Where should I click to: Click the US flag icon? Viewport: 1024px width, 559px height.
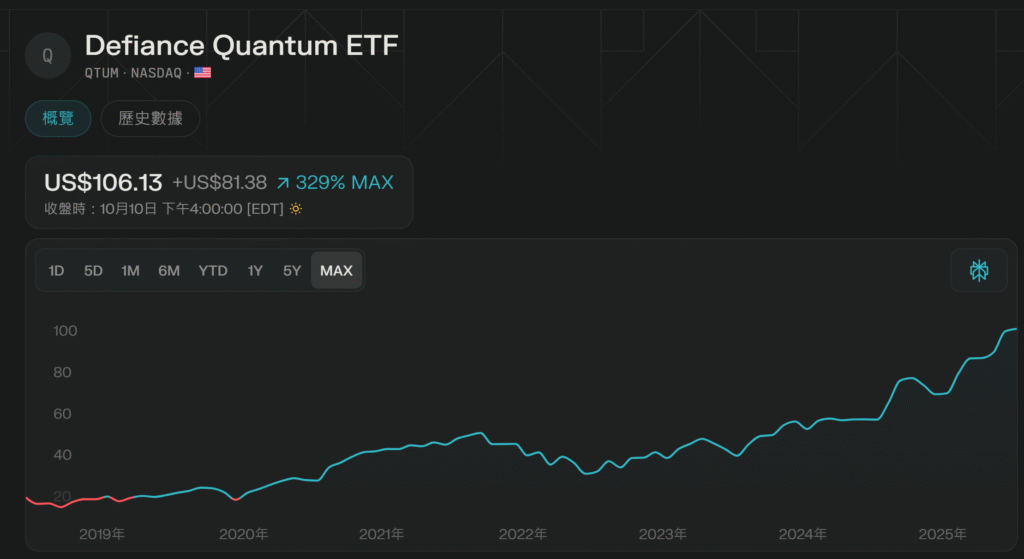click(x=202, y=73)
